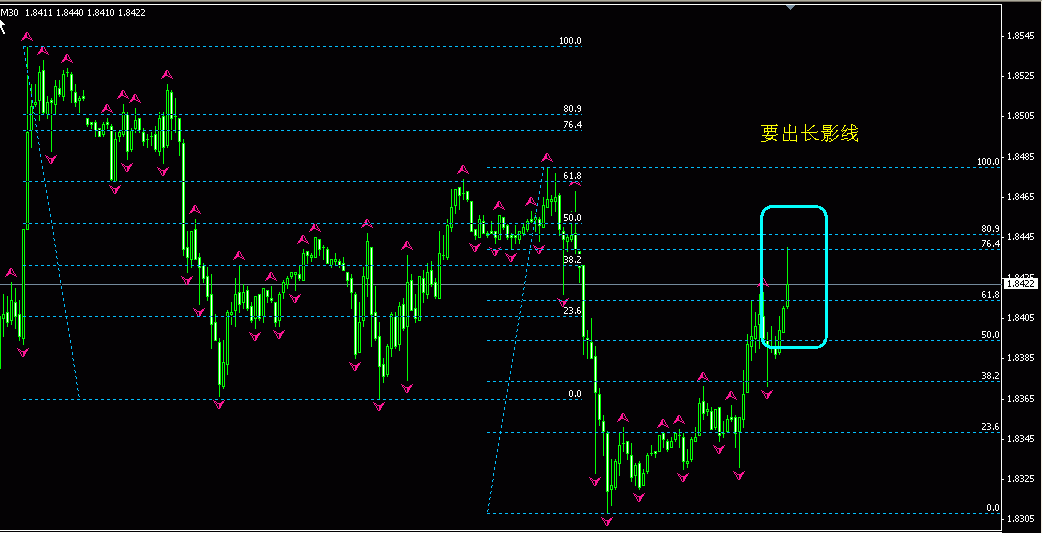Click the 1.8325 price scale label
This screenshot has height=533, width=1043.
click(x=1022, y=478)
